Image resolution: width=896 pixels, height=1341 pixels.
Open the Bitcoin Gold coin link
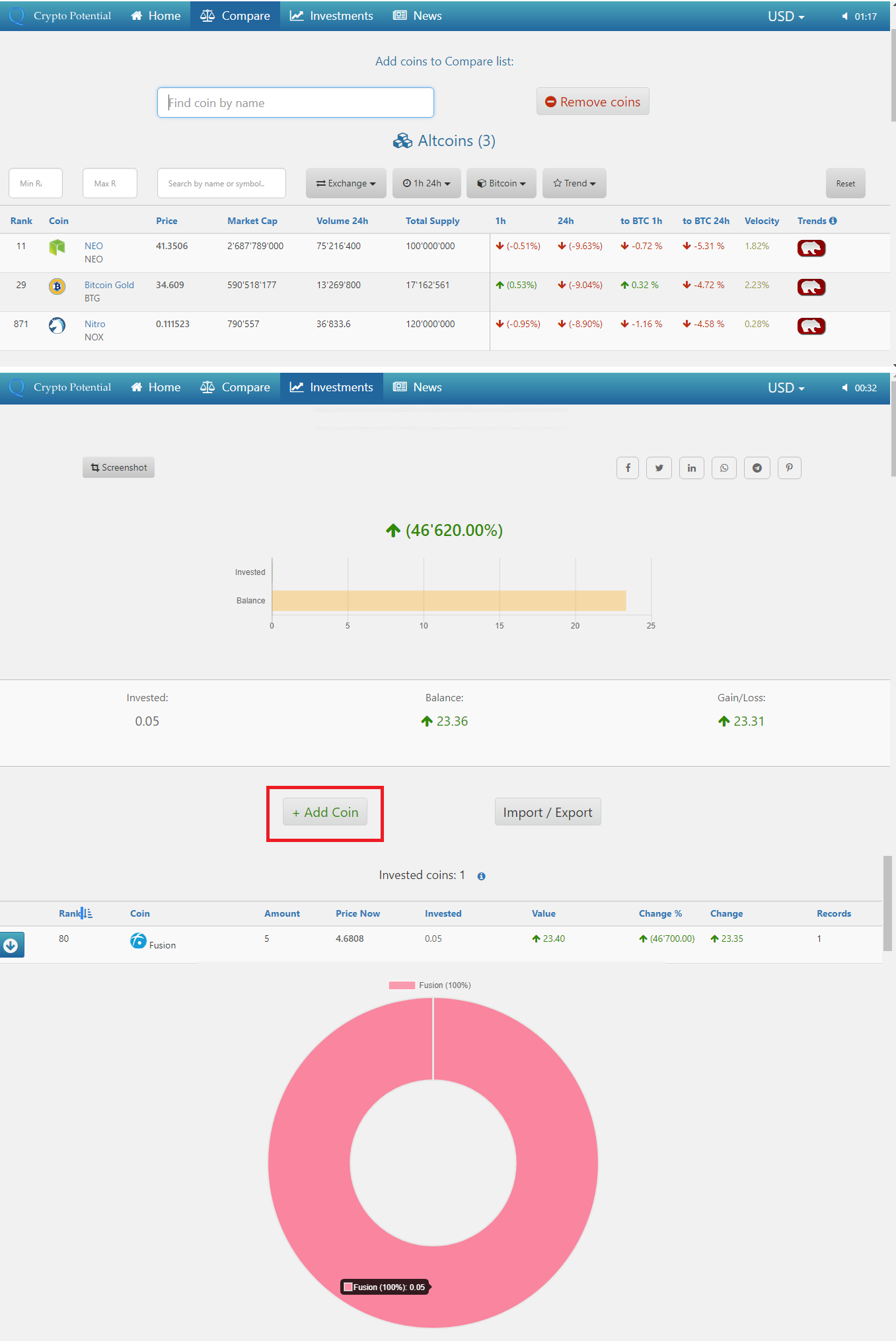pyautogui.click(x=109, y=285)
